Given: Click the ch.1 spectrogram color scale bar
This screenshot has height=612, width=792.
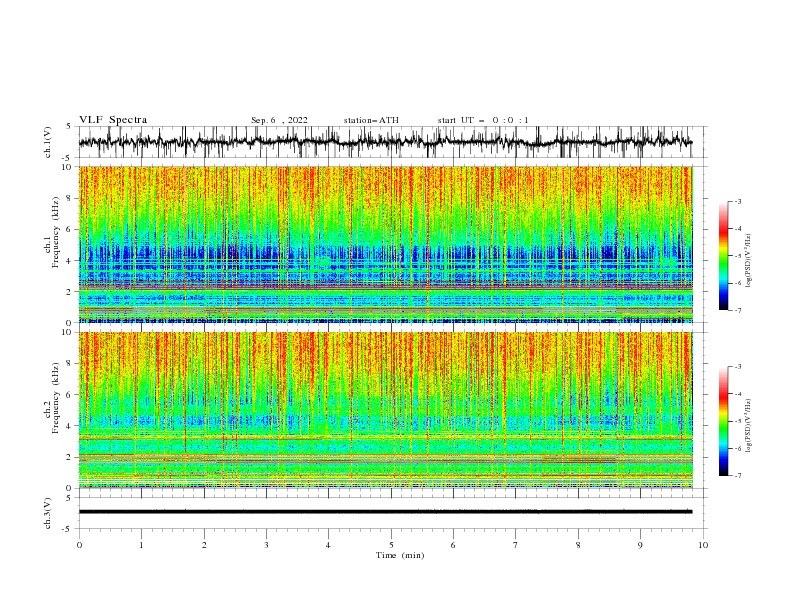Looking at the screenshot, I should click(723, 256).
